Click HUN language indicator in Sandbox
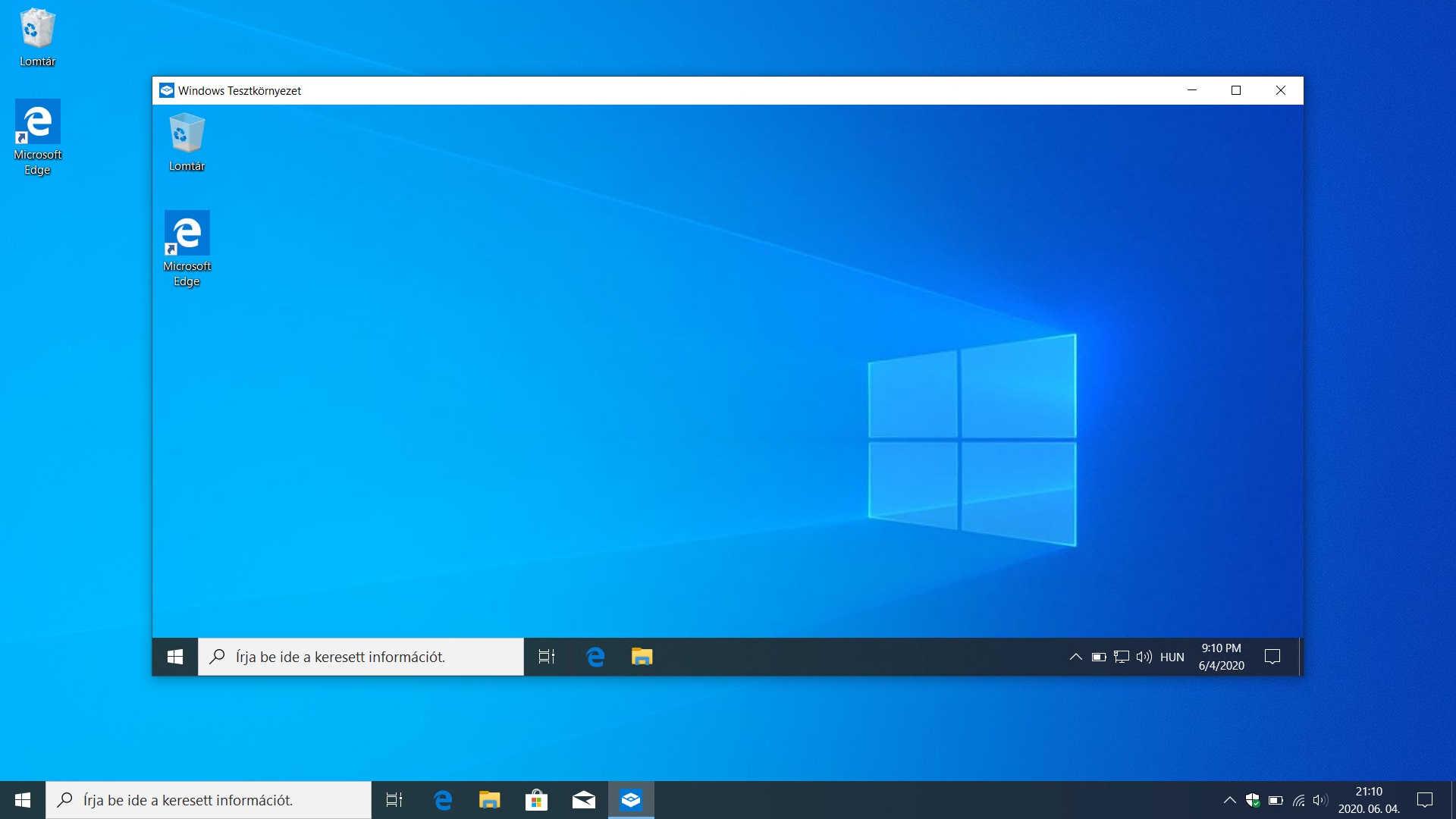Screen dimensions: 1456x819 (1172, 657)
